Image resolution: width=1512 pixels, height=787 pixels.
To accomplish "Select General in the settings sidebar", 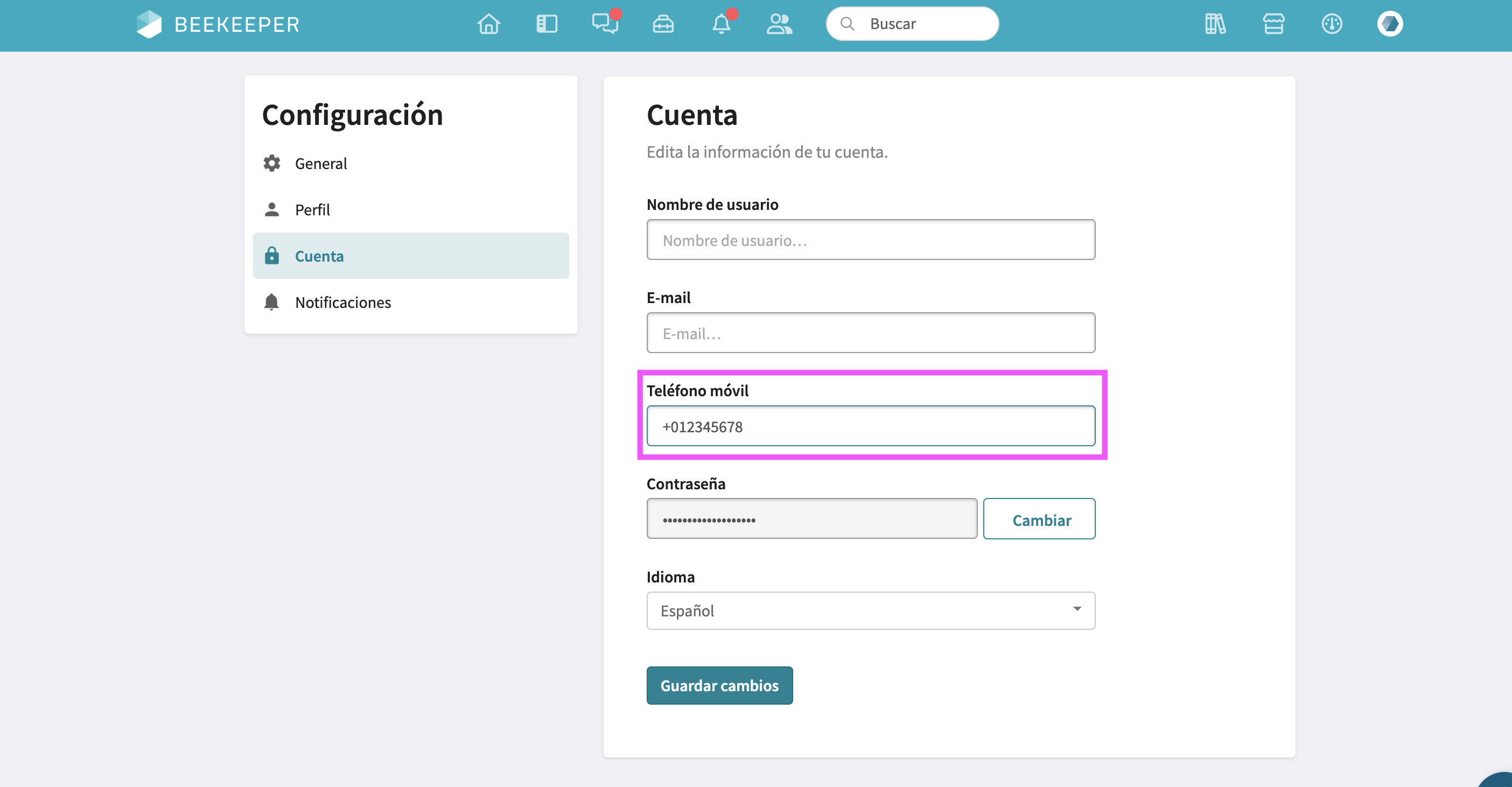I will 320,163.
